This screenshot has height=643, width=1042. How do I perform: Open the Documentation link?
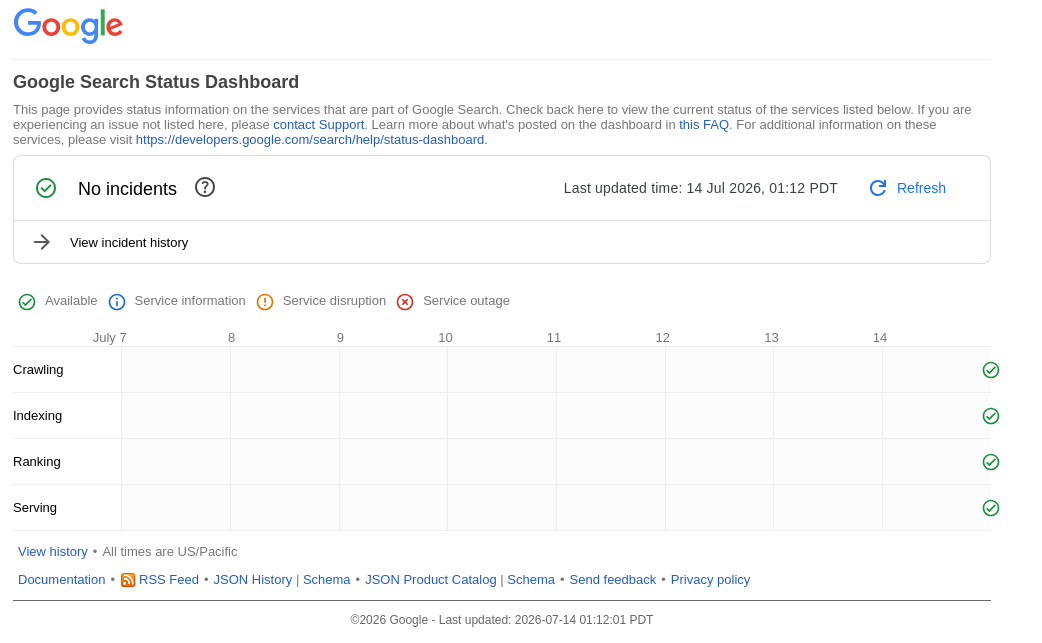[x=61, y=579]
